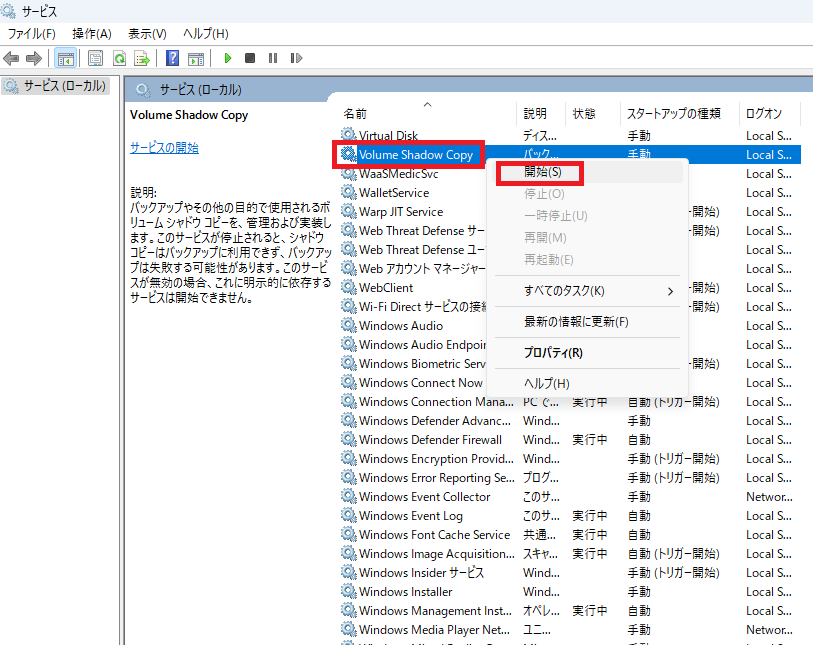Click the gear icon beside WalletService
This screenshot has width=813, height=645.
click(348, 192)
